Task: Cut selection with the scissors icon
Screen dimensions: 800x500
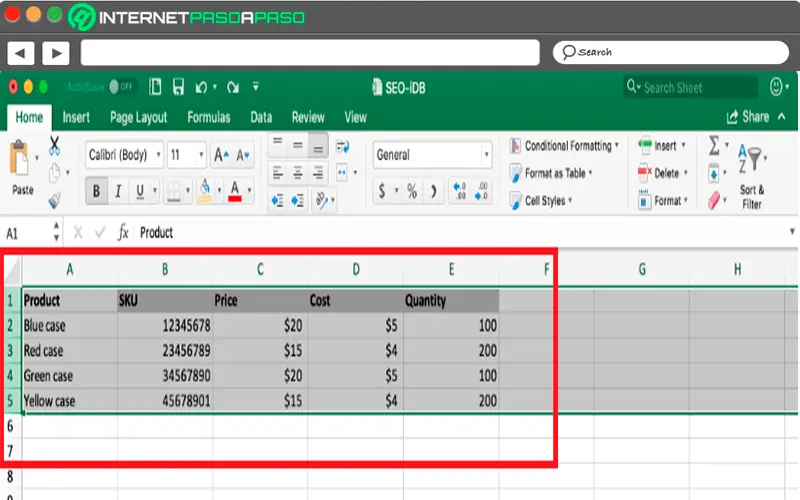Action: pos(54,146)
